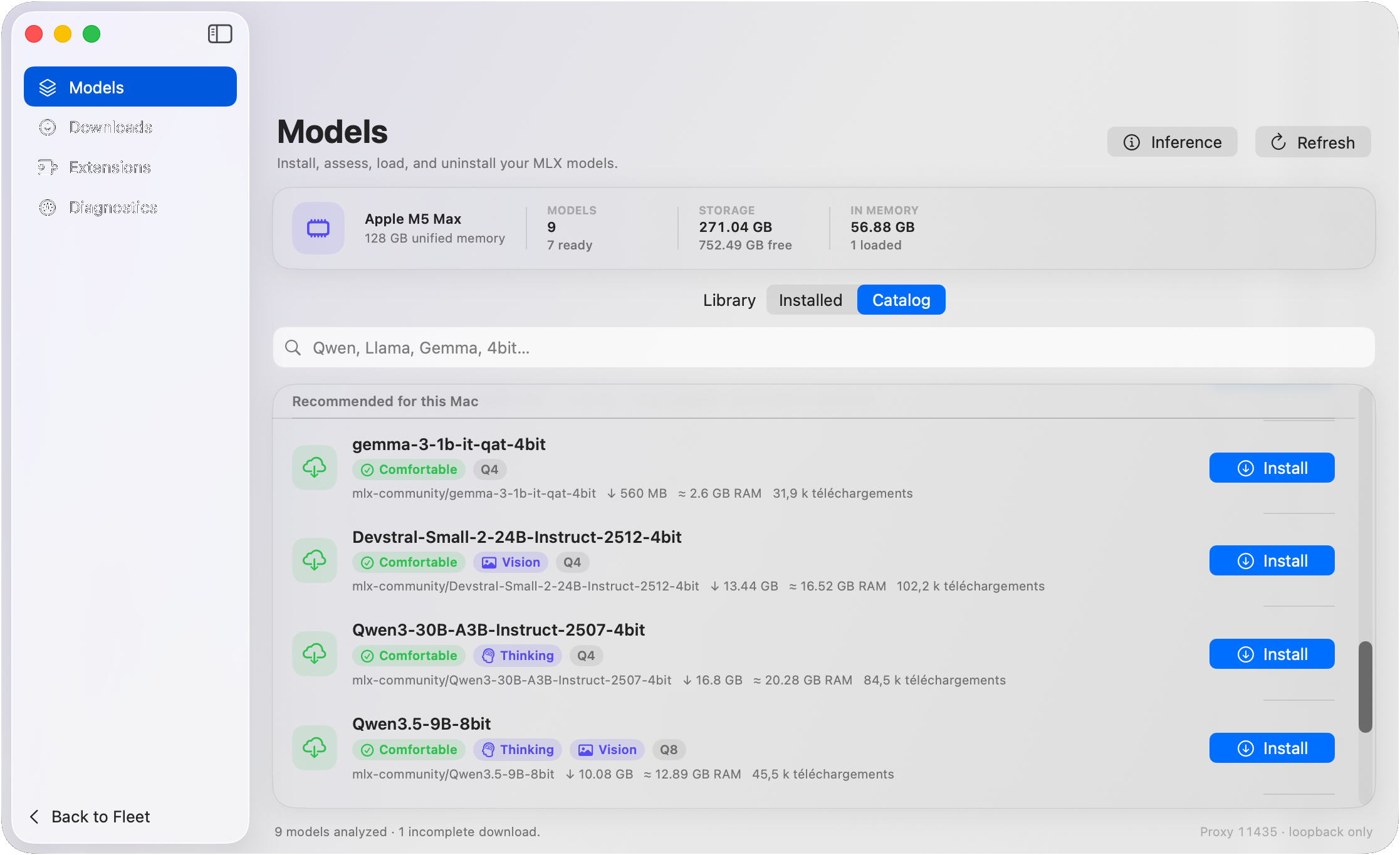Viewport: 1400px width, 855px height.
Task: Click the Q4 badge on Devstral row
Action: pos(572,562)
